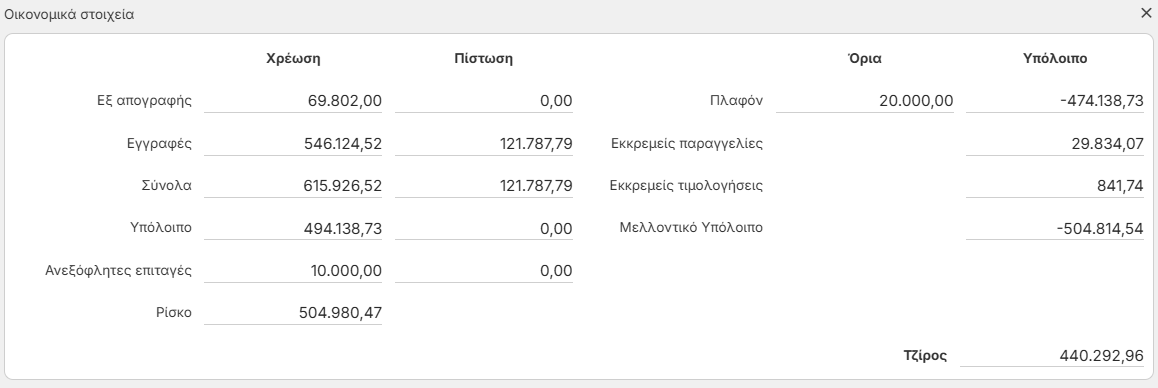Select the Εξ απογραφής Πίστωση field

click(484, 101)
